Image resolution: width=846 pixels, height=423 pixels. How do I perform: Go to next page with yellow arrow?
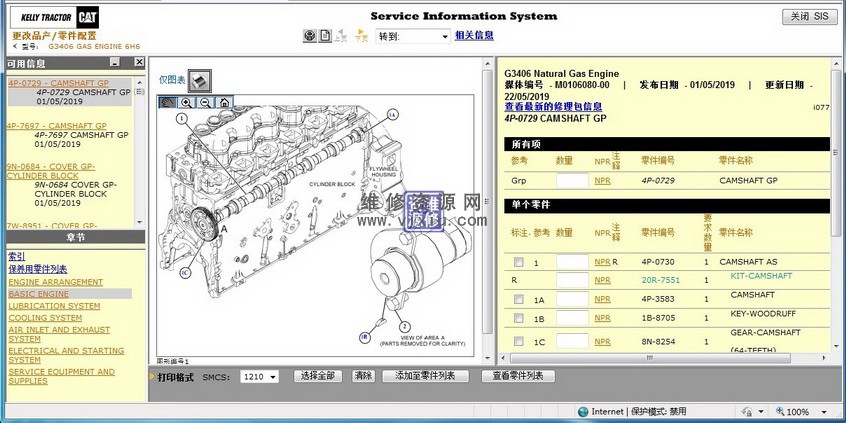click(x=362, y=36)
